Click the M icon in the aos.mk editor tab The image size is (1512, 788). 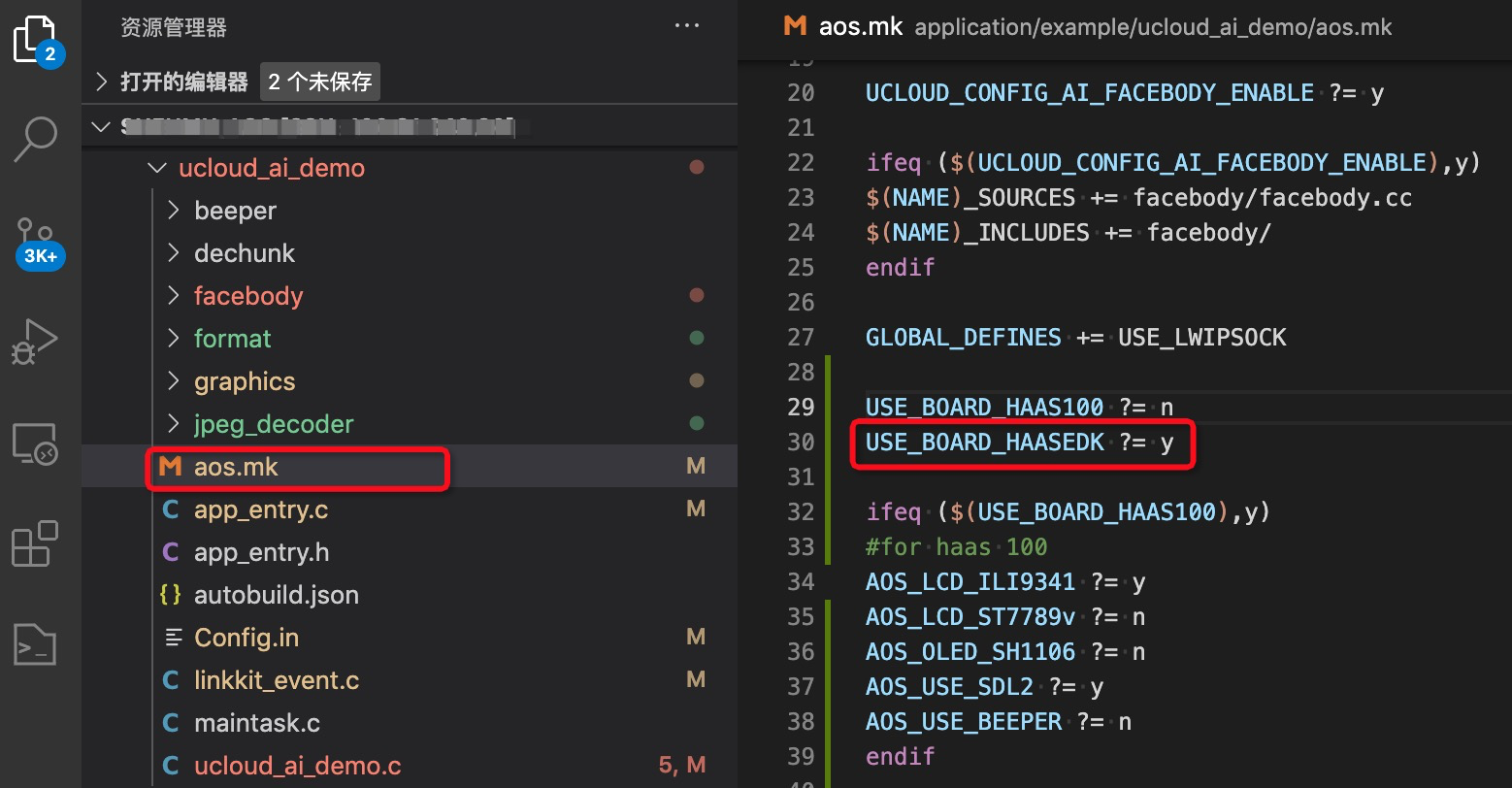click(796, 26)
